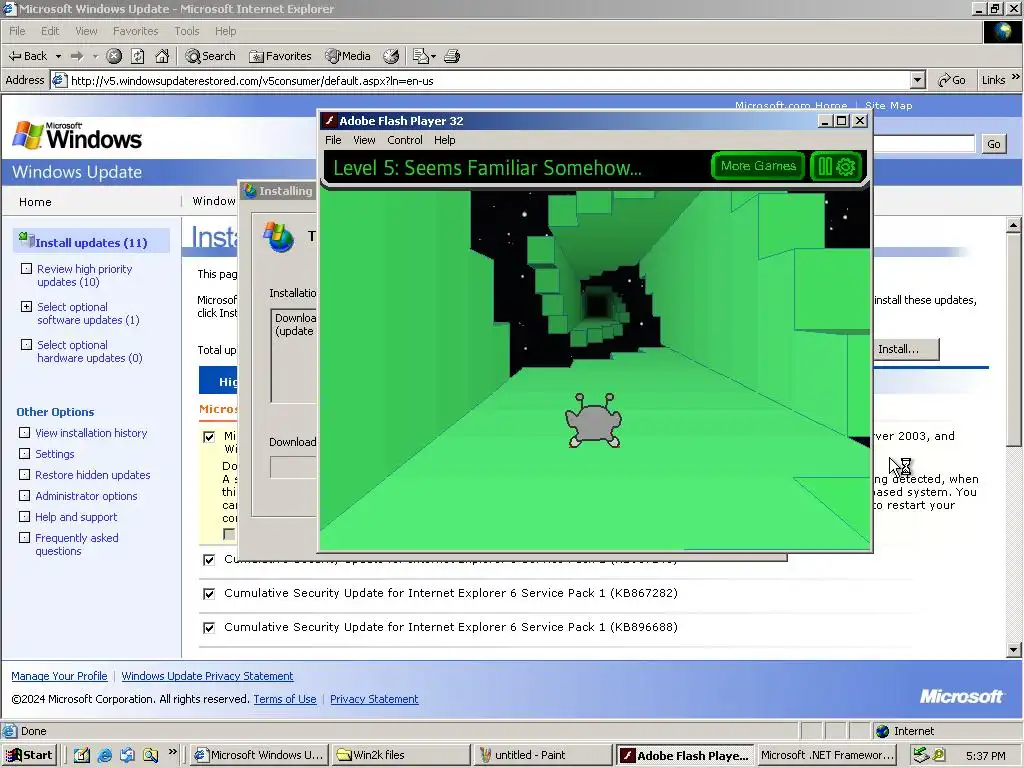
Task: Click Show Desktop quick launch icon
Action: click(x=82, y=755)
